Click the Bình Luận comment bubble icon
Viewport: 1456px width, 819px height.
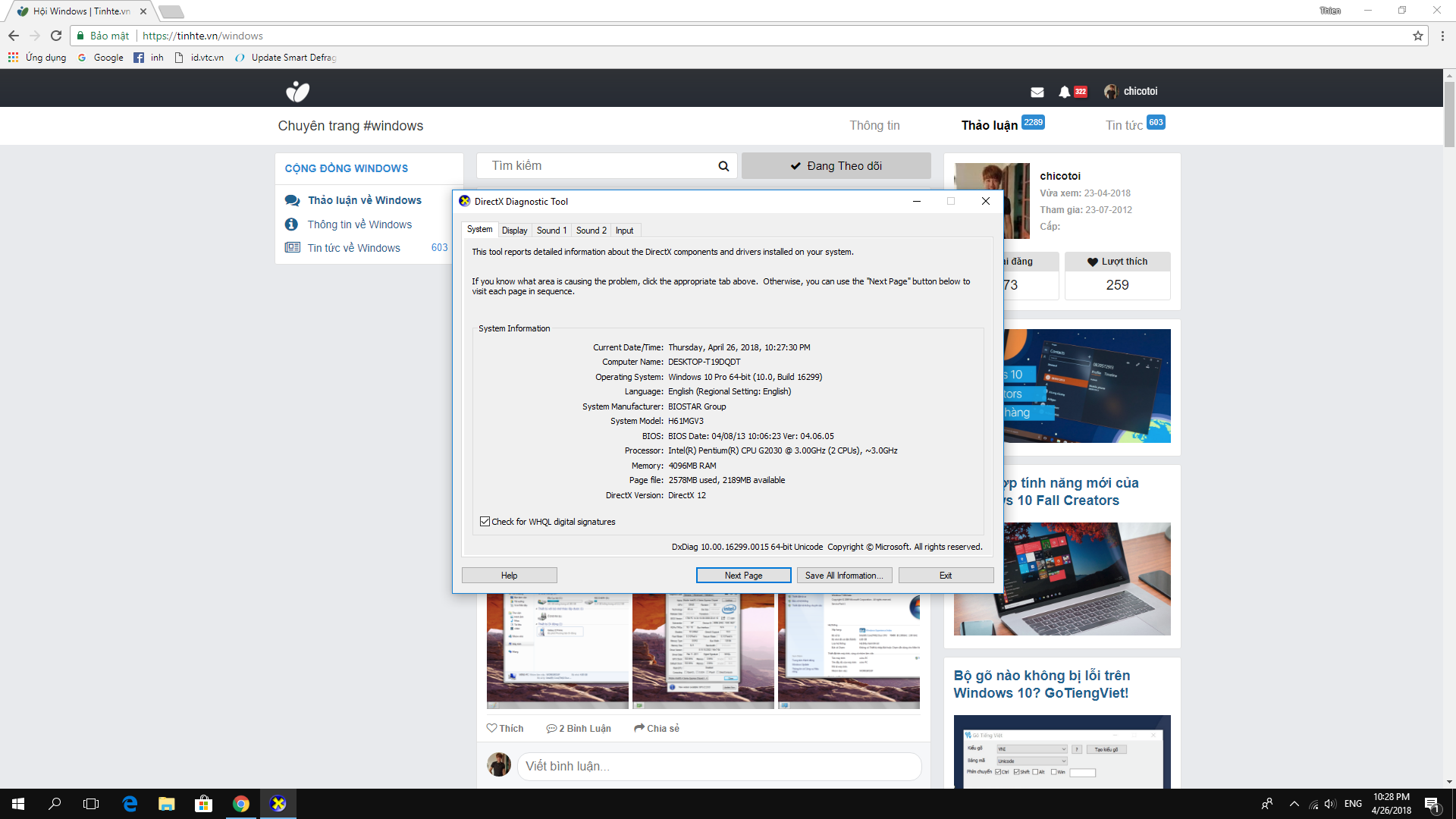[x=551, y=728]
